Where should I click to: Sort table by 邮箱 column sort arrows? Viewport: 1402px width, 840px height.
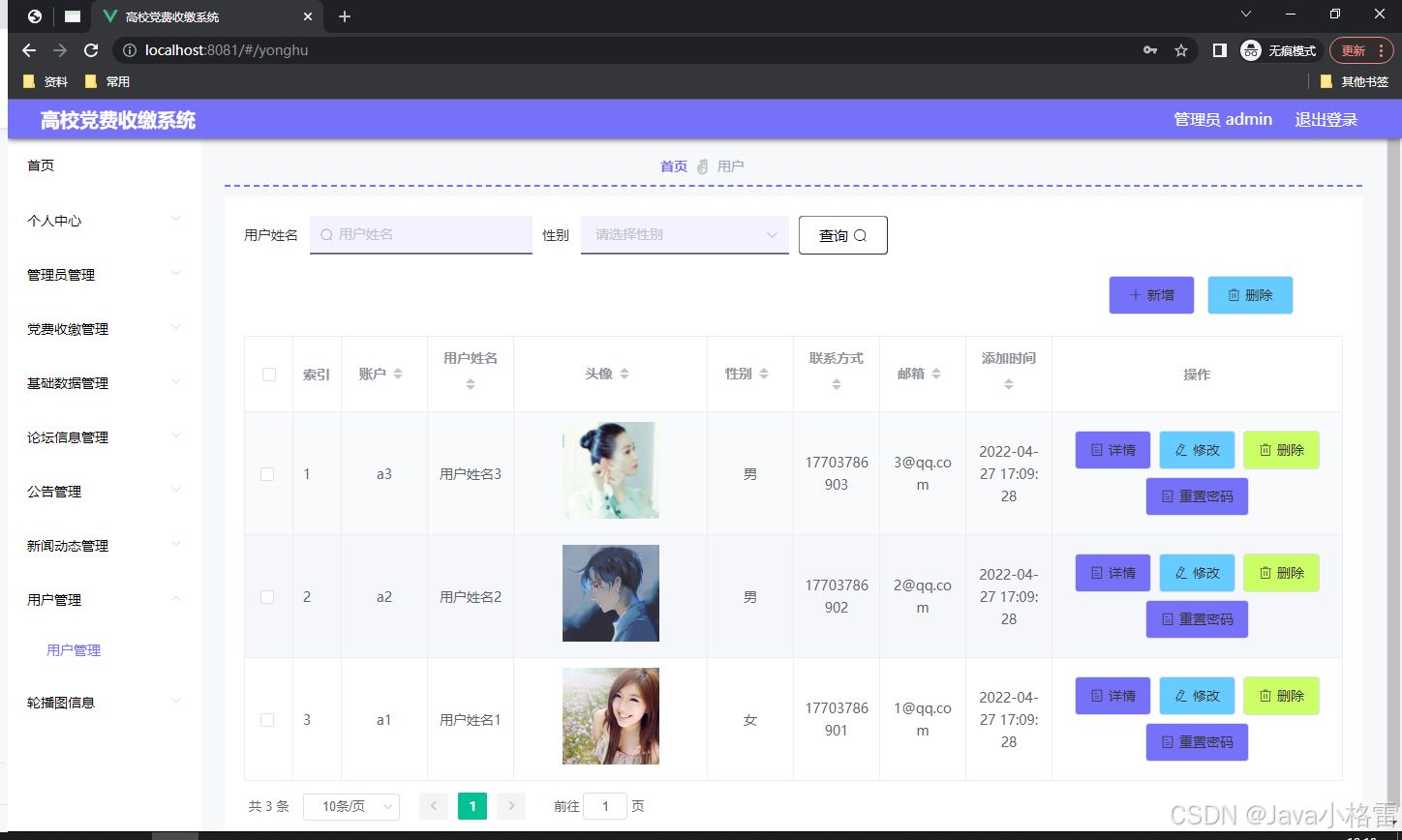pos(936,375)
